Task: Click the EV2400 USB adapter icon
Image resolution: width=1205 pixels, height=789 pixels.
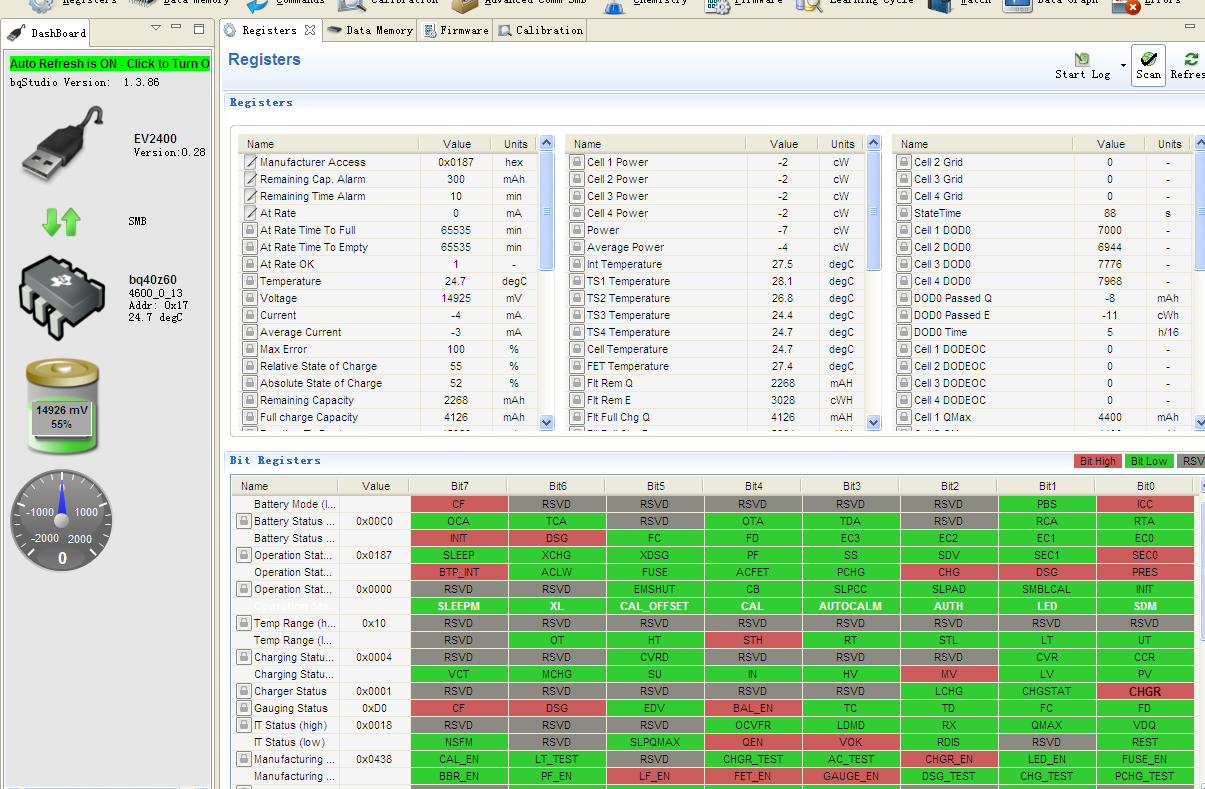Action: coord(62,143)
